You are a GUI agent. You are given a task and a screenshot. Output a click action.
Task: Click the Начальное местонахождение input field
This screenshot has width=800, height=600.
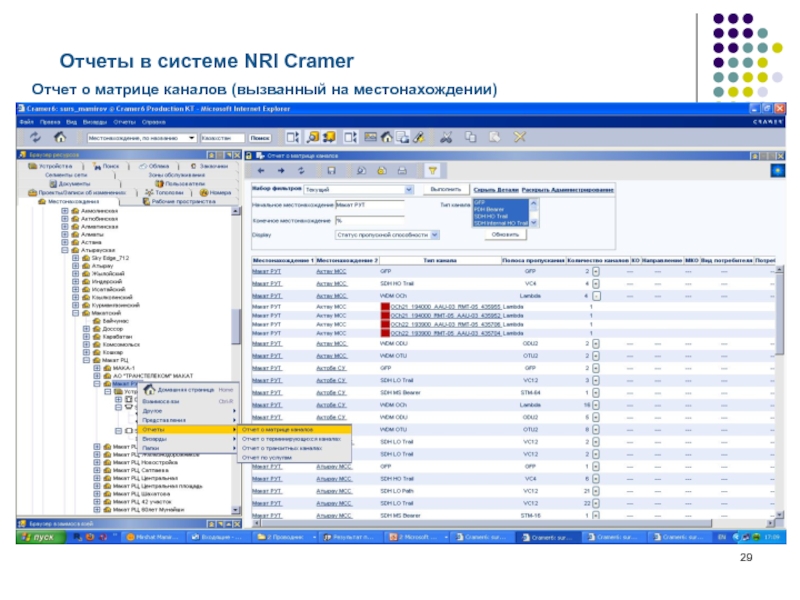coord(369,205)
